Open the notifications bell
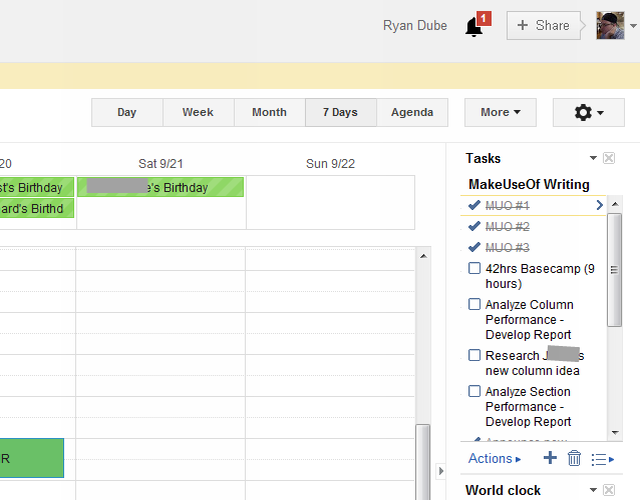Viewport: 640px width, 500px height. [x=475, y=27]
